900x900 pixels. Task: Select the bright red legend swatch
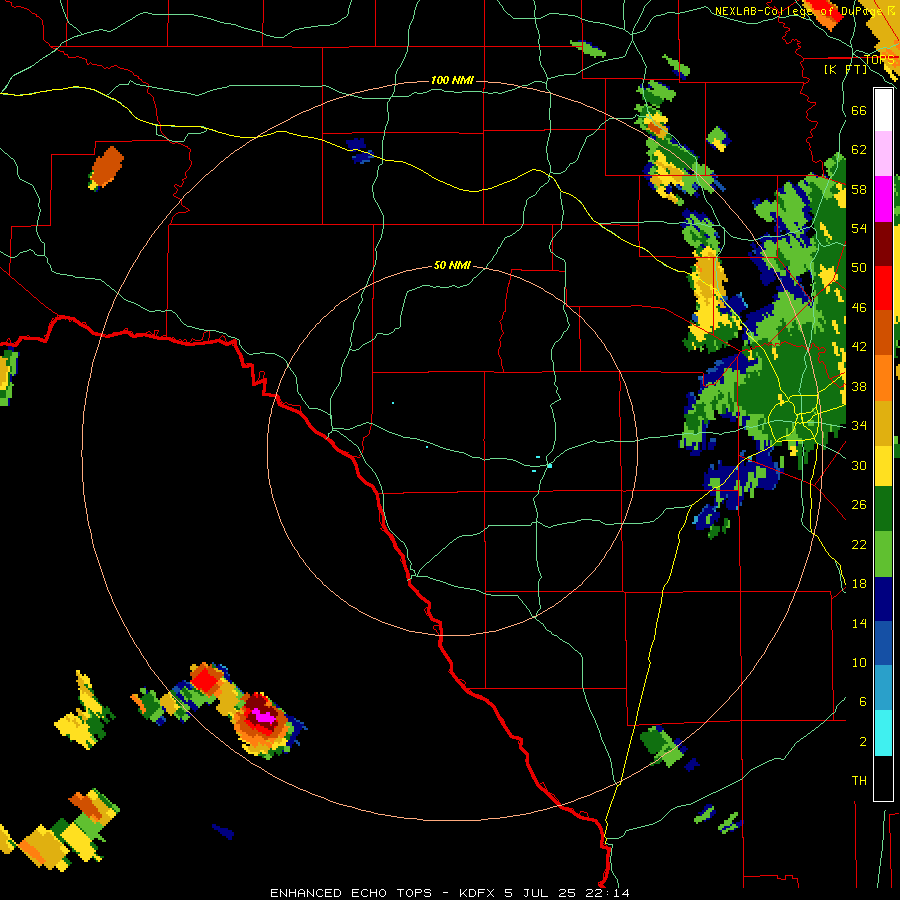[x=883, y=288]
